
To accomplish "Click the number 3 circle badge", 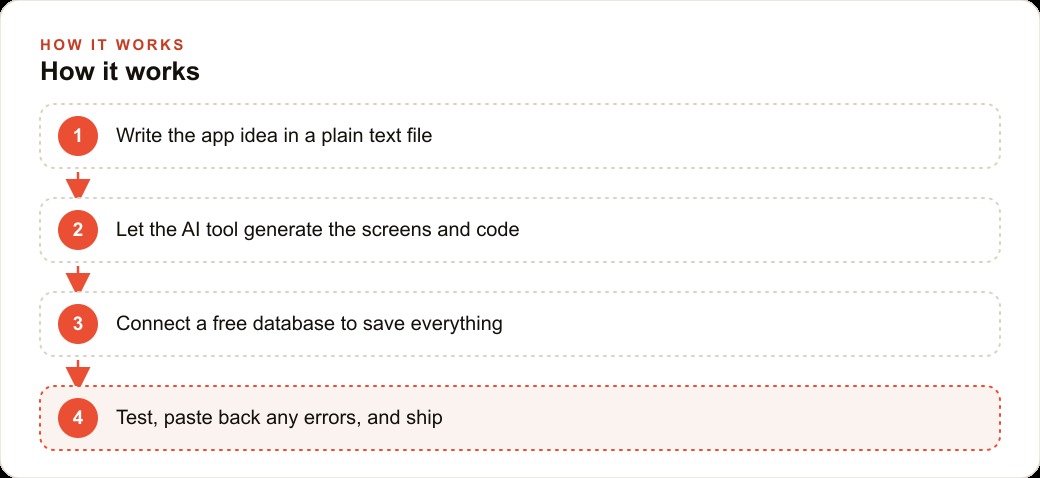I will 78,324.
